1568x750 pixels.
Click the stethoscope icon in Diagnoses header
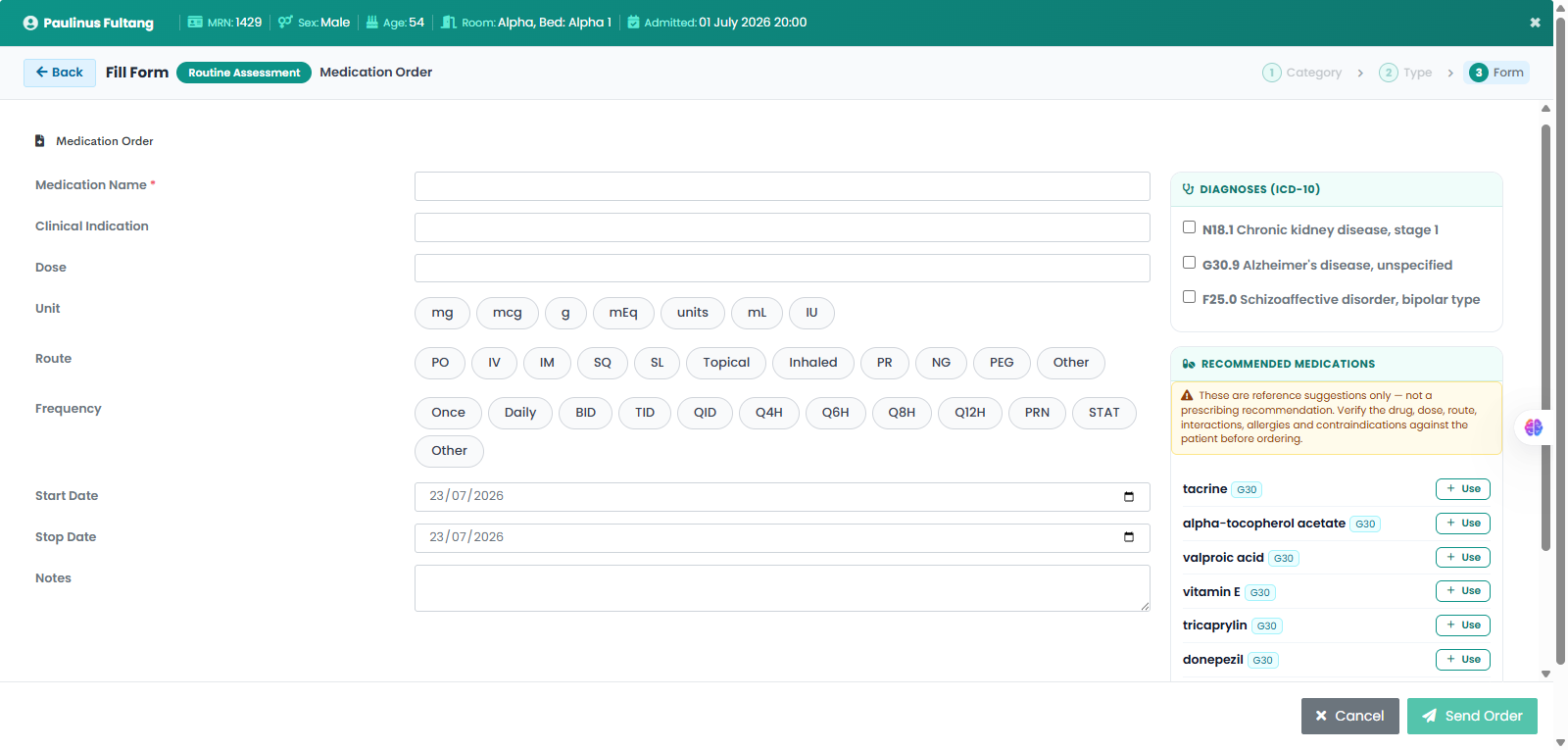pos(1189,189)
